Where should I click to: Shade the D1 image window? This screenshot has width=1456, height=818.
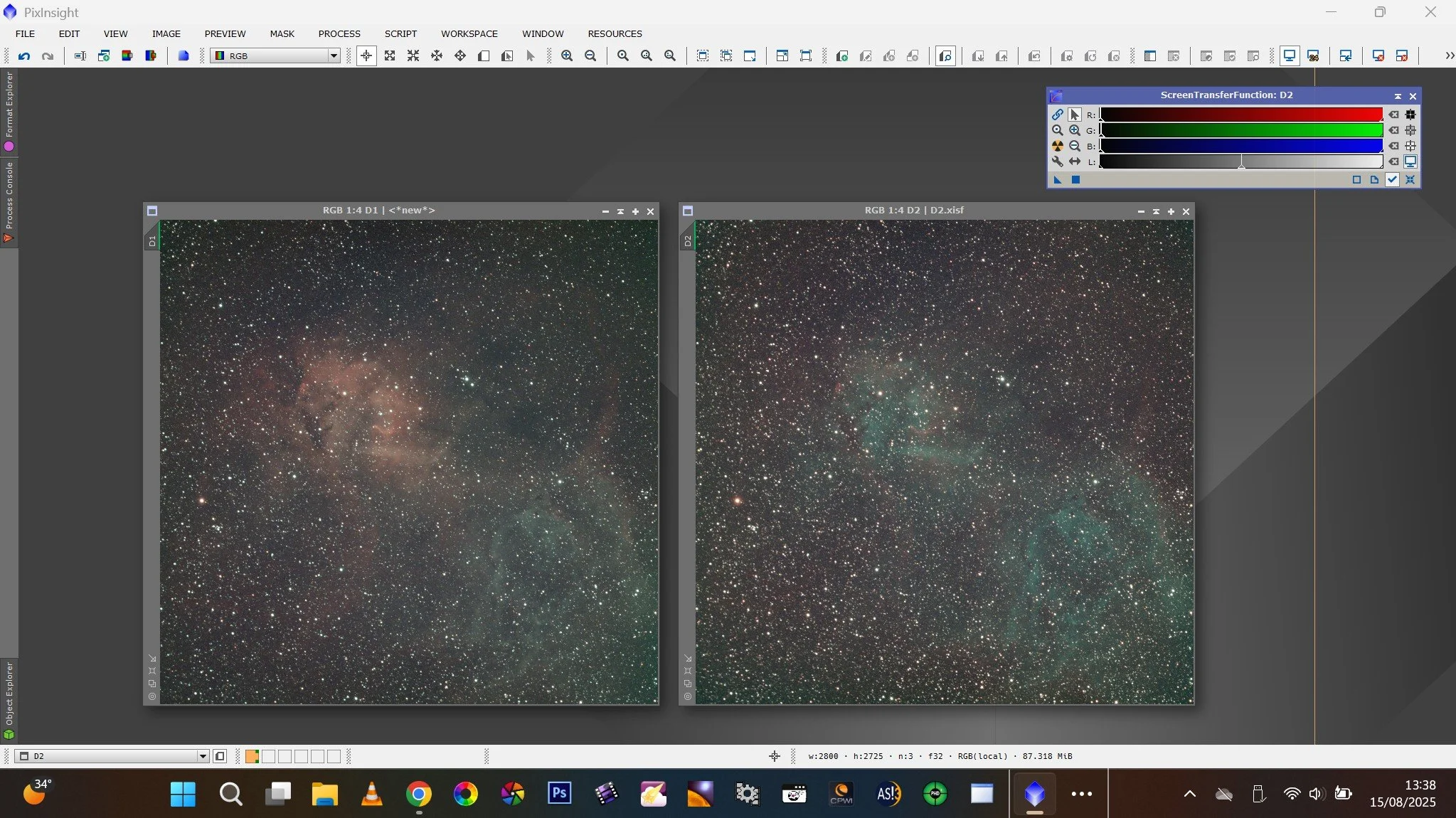(x=620, y=211)
